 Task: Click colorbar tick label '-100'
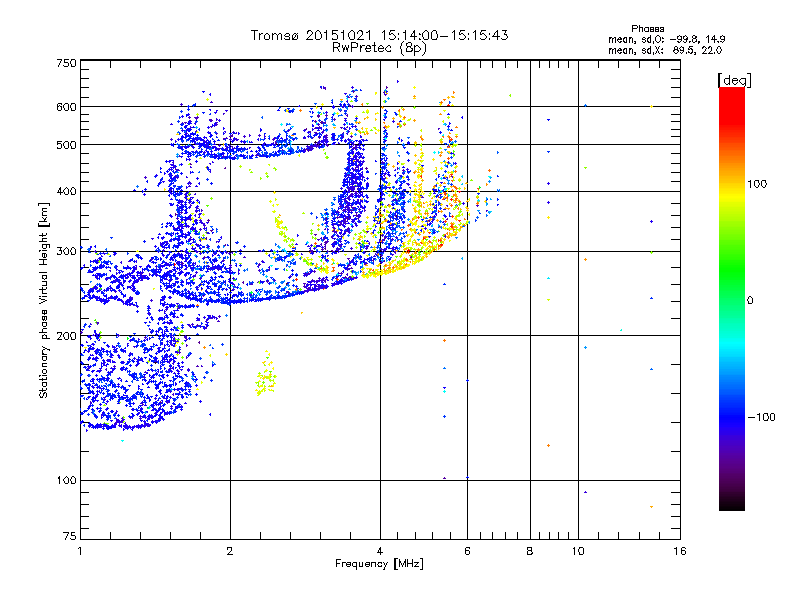point(761,417)
